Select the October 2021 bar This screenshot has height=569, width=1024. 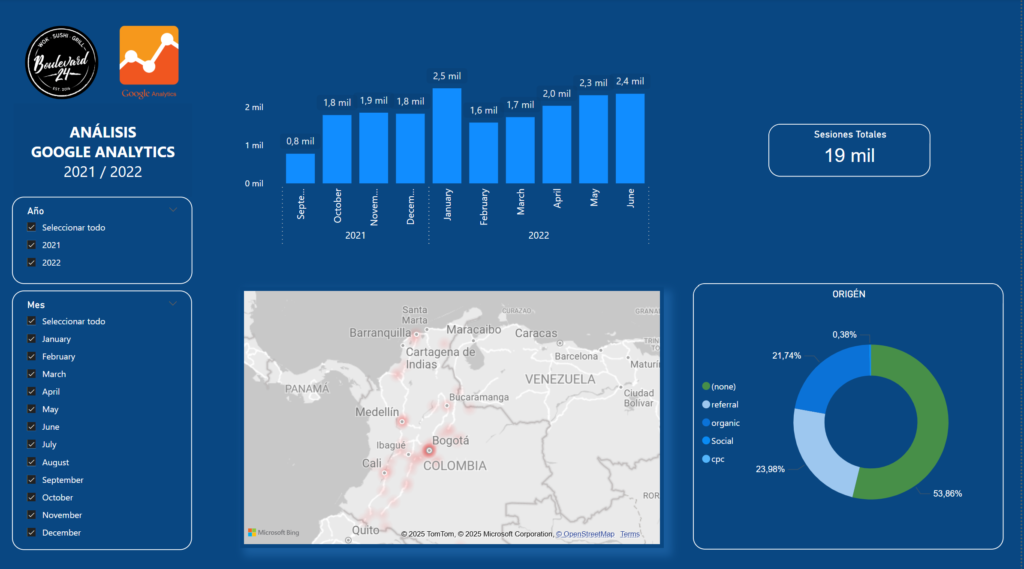[x=337, y=149]
